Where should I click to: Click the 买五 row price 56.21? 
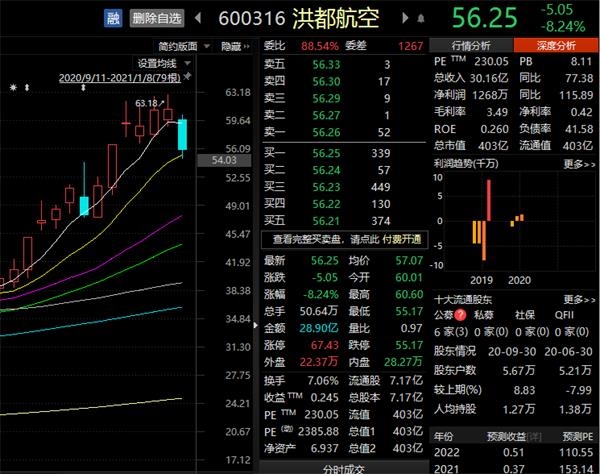click(326, 221)
